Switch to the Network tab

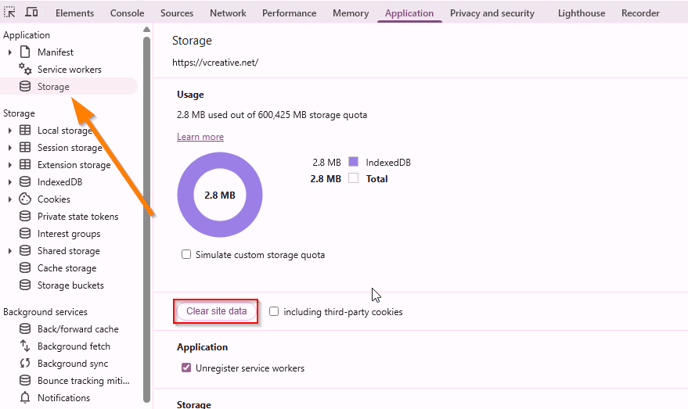pyautogui.click(x=228, y=13)
